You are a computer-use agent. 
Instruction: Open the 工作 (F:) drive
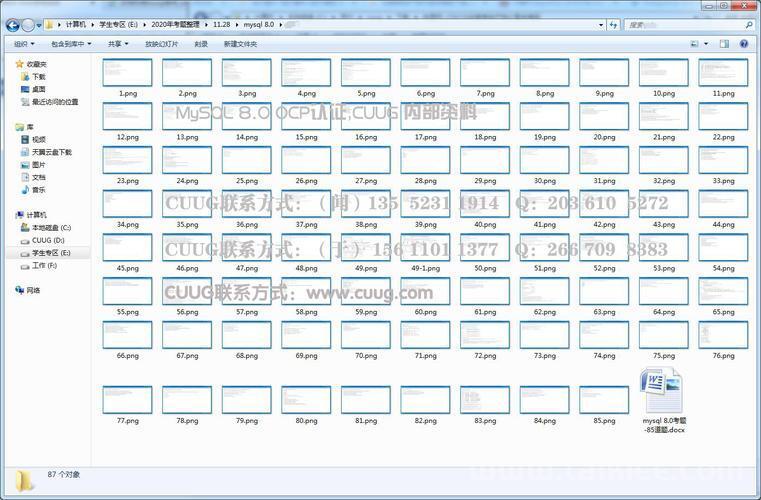[39, 266]
